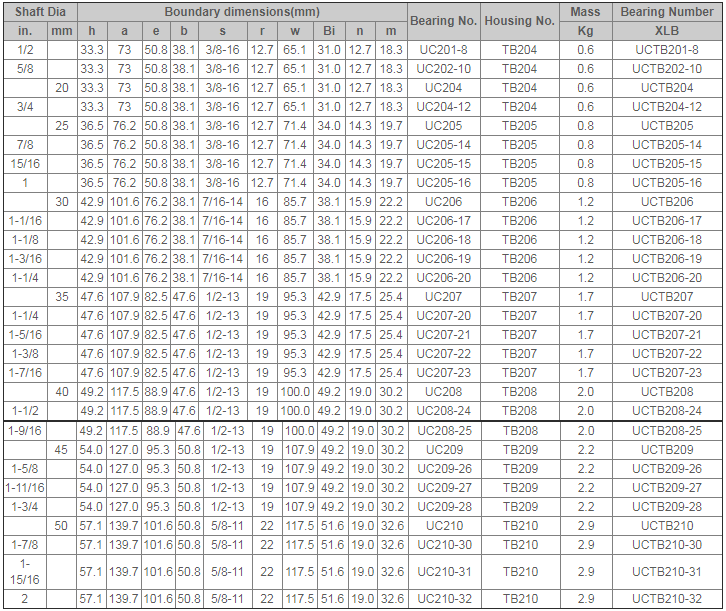The width and height of the screenshot is (726, 611).
Task: Select the 1-15/16 shaft diameter cell
Action: coord(25,572)
